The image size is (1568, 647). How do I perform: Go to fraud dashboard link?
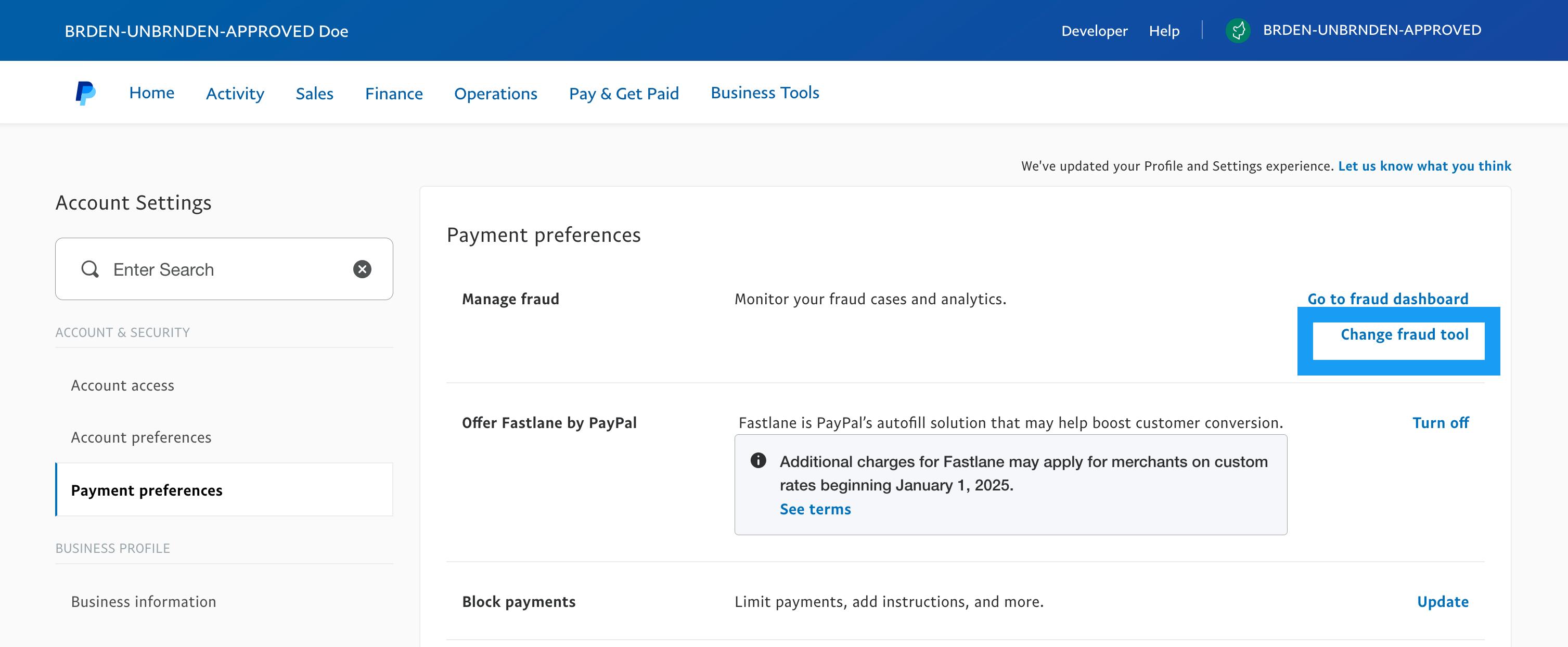(1387, 299)
